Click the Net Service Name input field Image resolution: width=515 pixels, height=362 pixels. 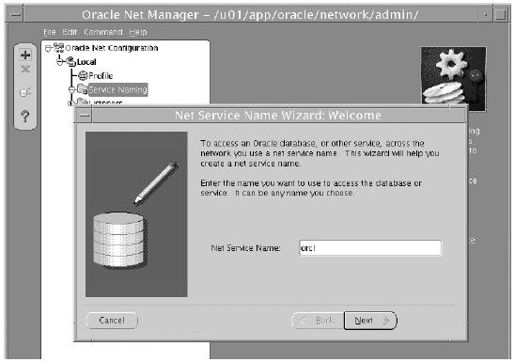[370, 248]
